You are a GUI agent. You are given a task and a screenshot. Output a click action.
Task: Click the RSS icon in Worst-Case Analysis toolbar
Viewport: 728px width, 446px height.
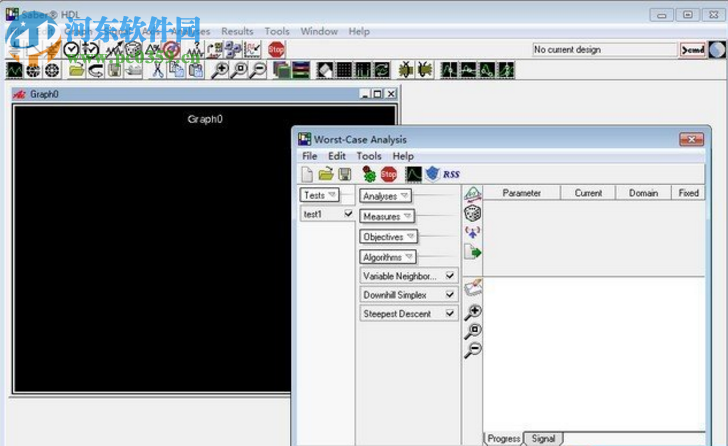(x=451, y=175)
